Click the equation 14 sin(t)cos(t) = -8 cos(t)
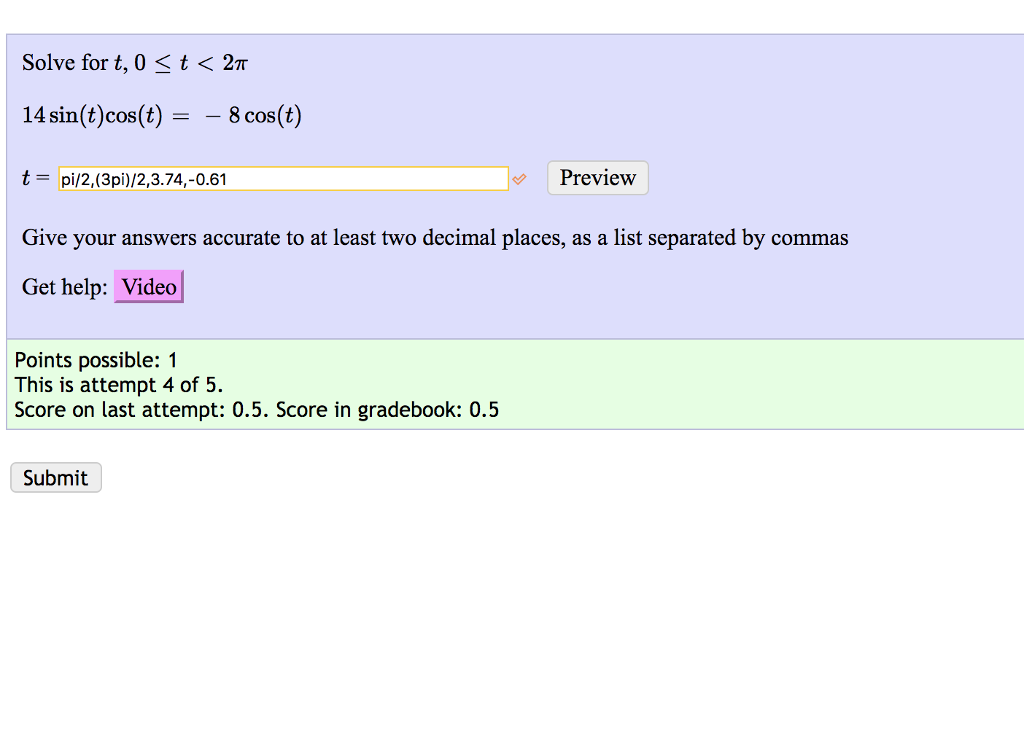Screen dimensions: 1024x742 [x=160, y=115]
